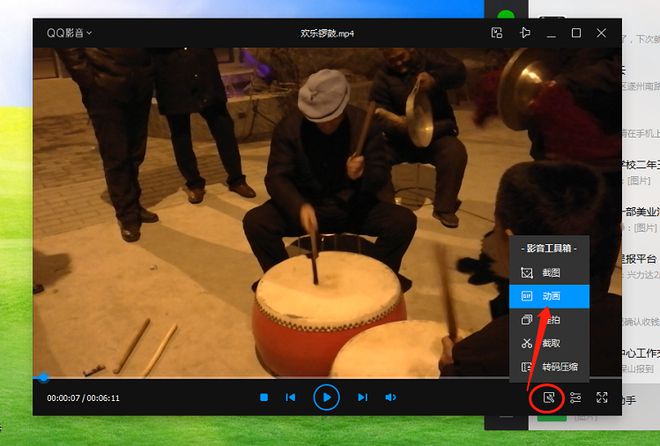Image resolution: width=660 pixels, height=446 pixels.
Task: Click the video frame area
Action: point(327,212)
